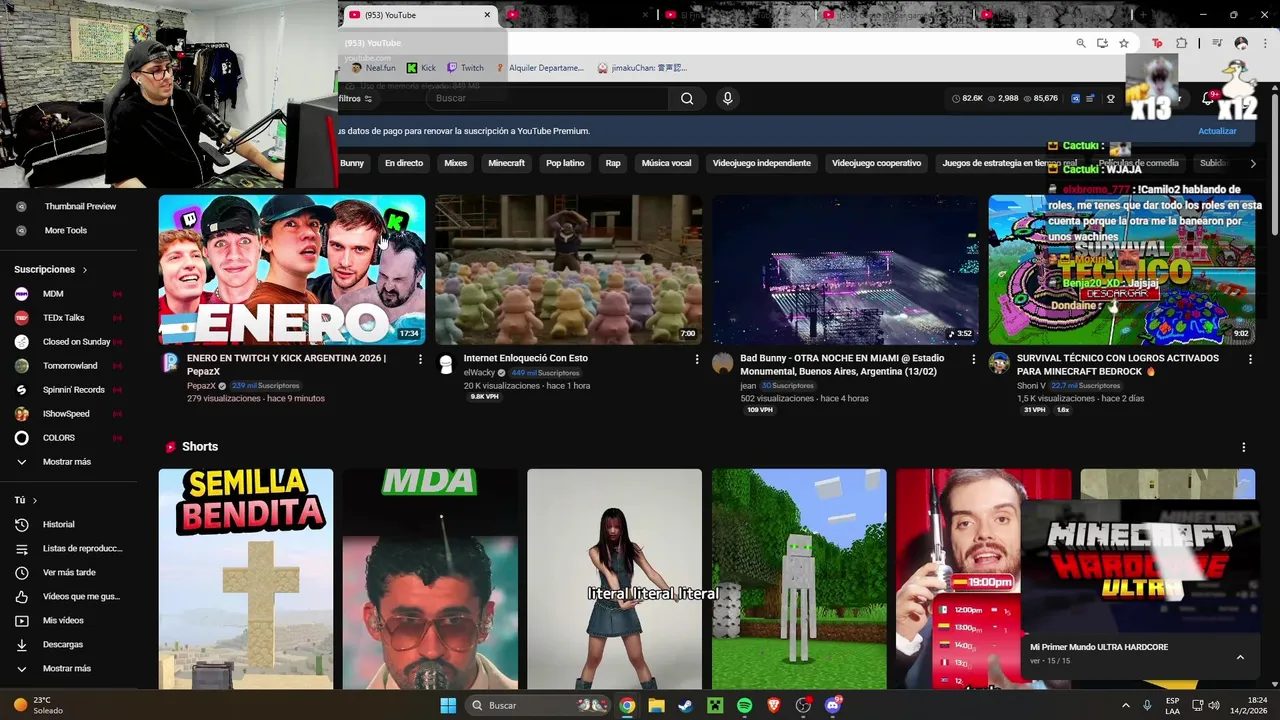1280x720 pixels.
Task: Bookmark page with Chrome star icon
Action: [1124, 43]
